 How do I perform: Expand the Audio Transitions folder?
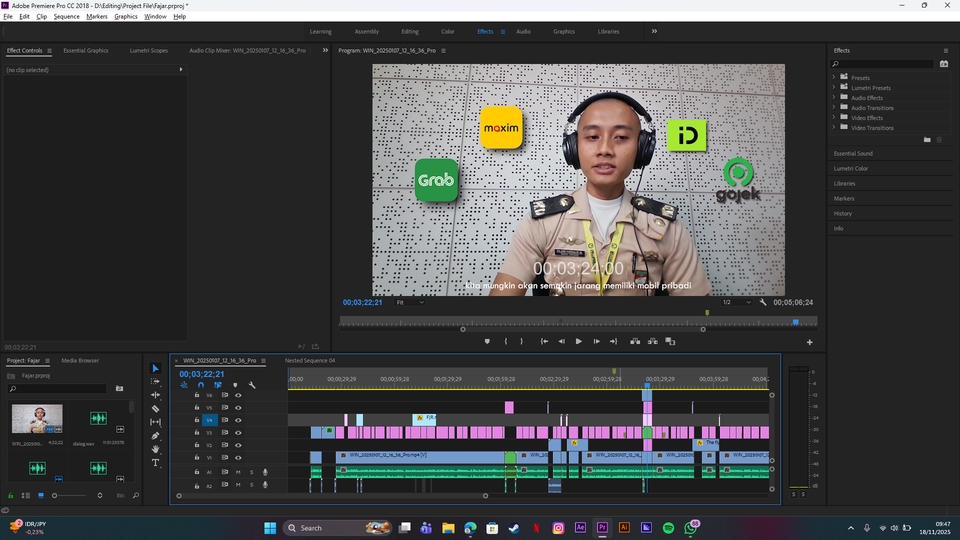pos(834,108)
